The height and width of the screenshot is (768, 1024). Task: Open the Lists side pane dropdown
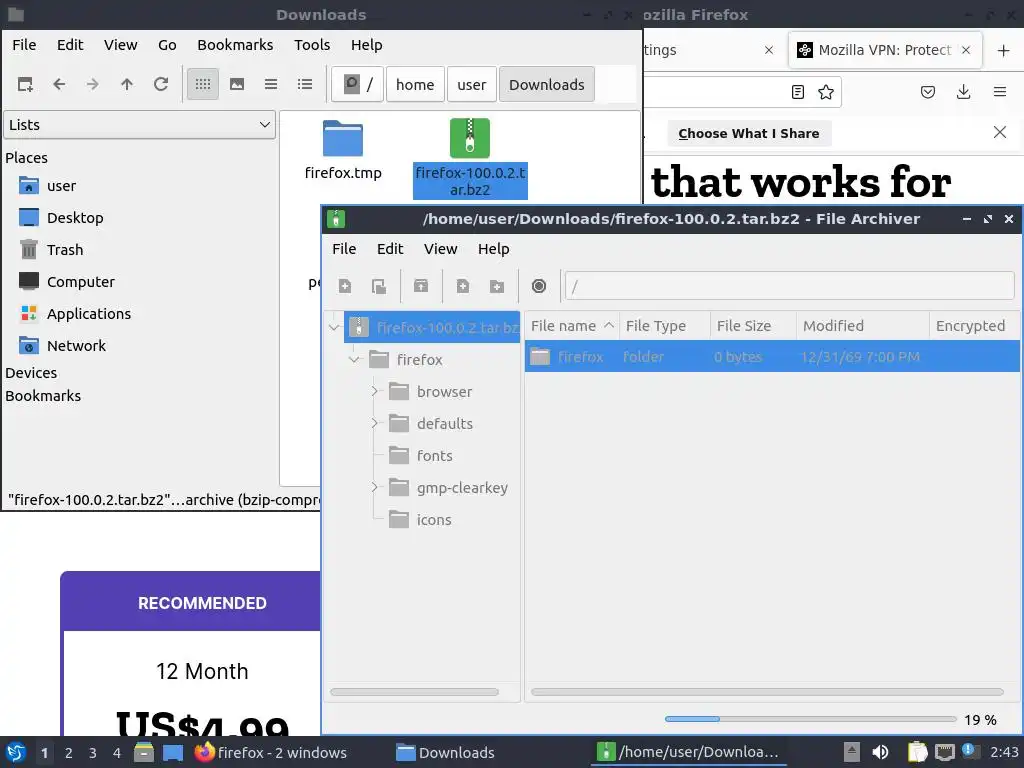[140, 125]
